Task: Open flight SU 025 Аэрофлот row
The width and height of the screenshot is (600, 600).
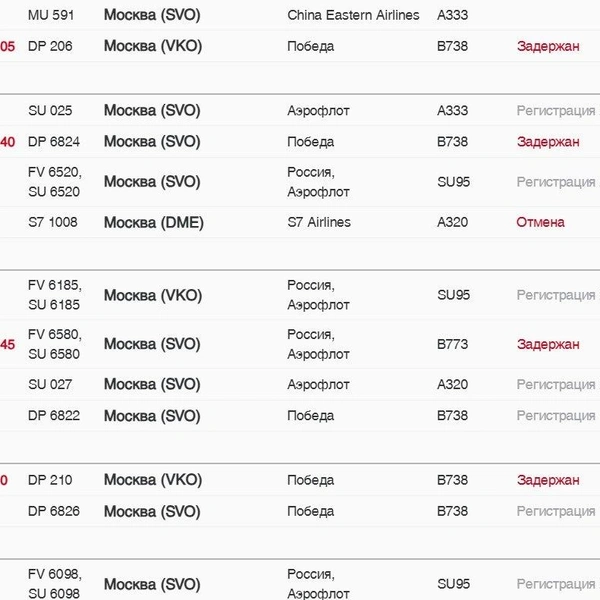Action: click(300, 111)
